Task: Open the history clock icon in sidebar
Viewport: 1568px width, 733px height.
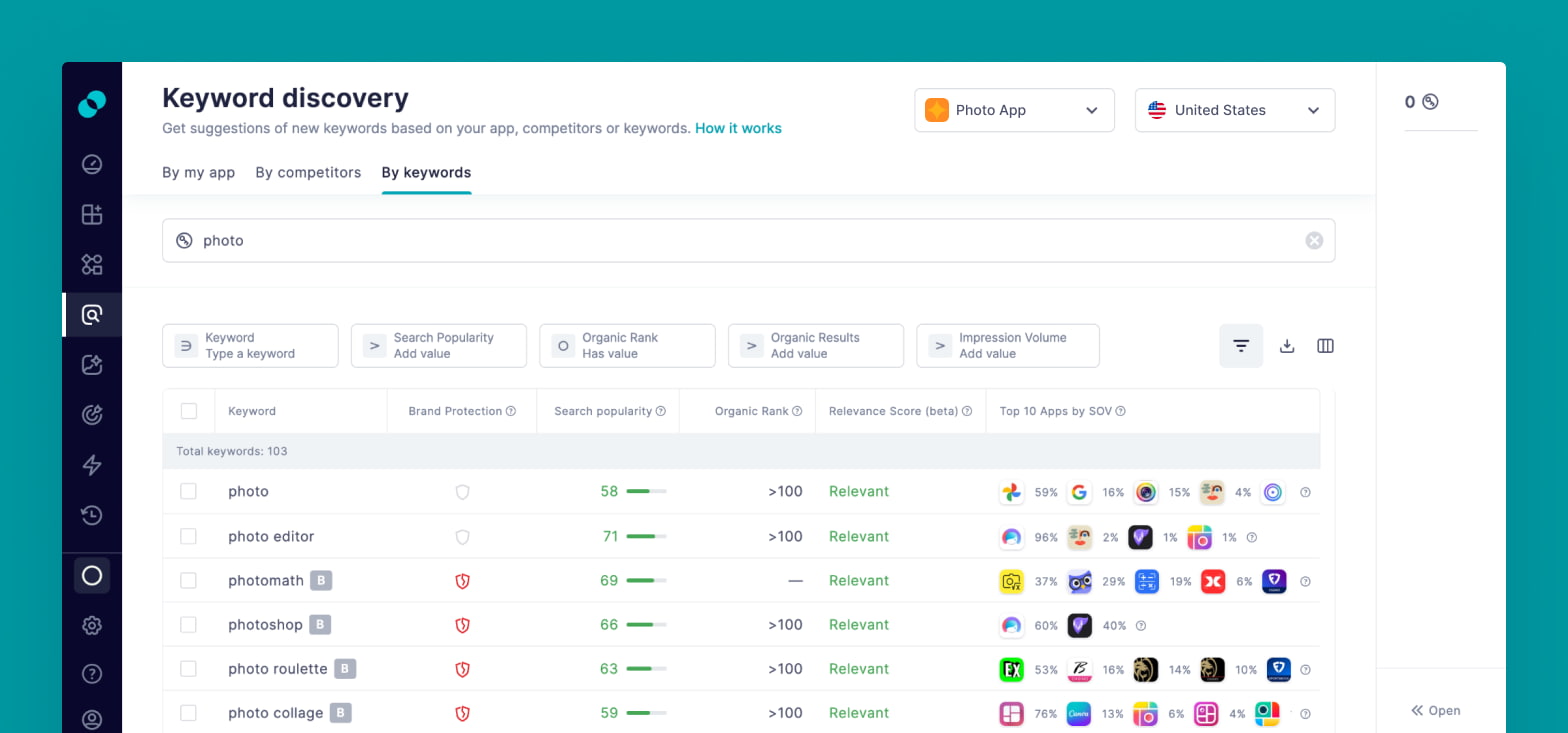Action: [x=92, y=515]
